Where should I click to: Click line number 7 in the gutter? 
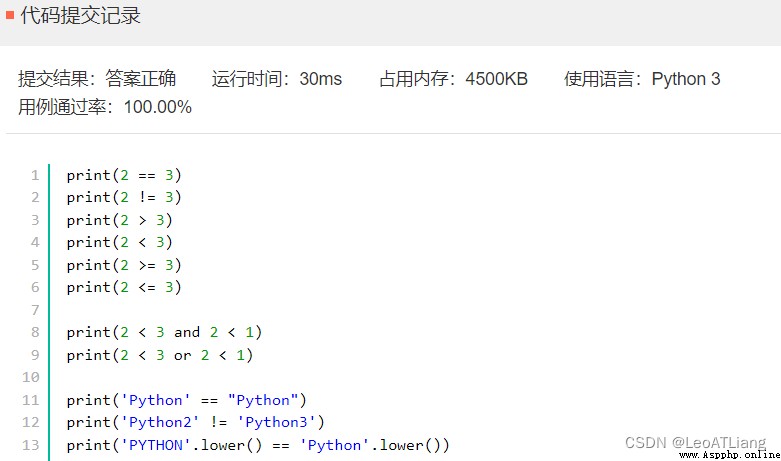tap(35, 310)
